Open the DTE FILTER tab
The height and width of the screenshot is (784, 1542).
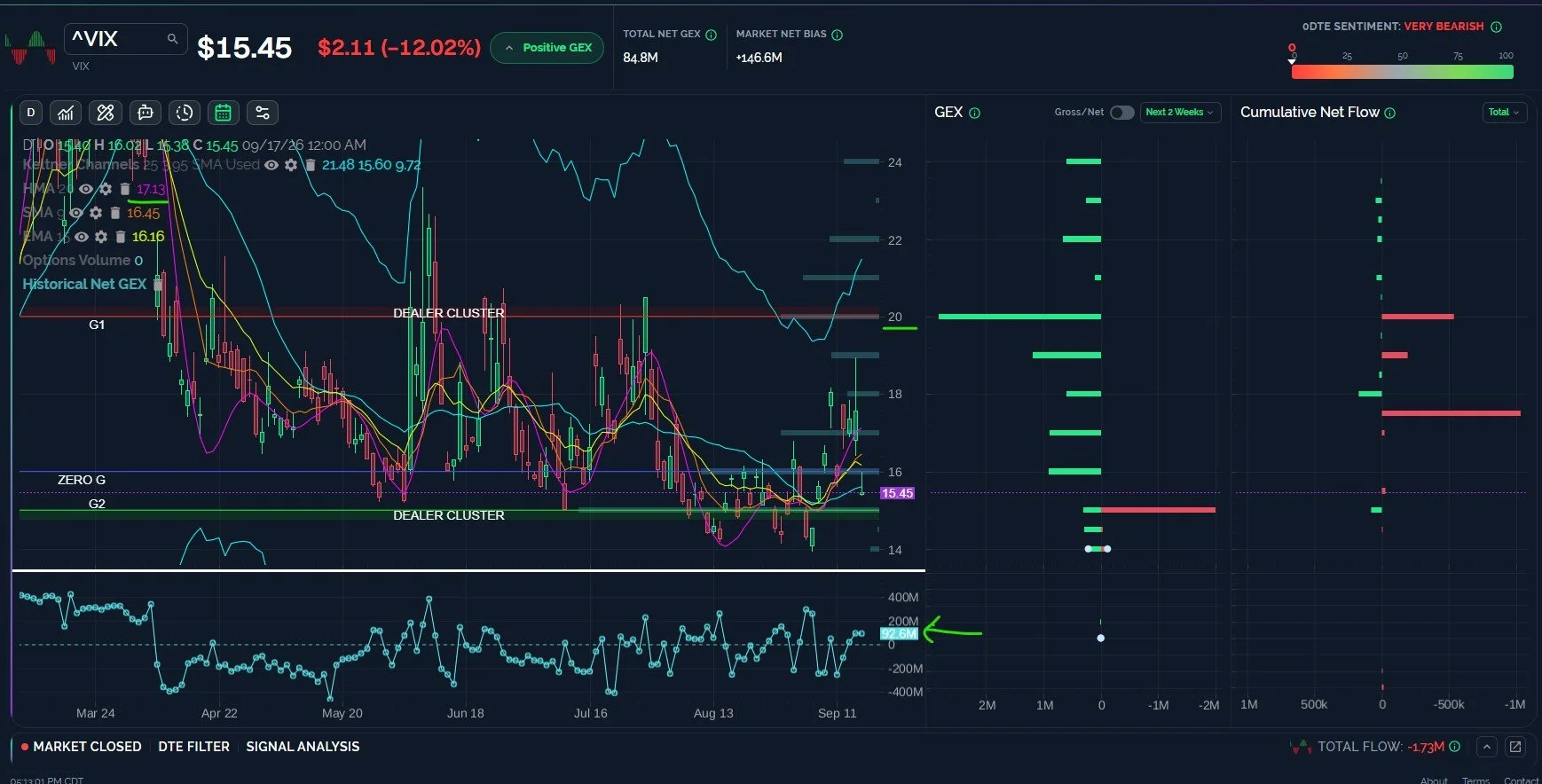(x=193, y=747)
